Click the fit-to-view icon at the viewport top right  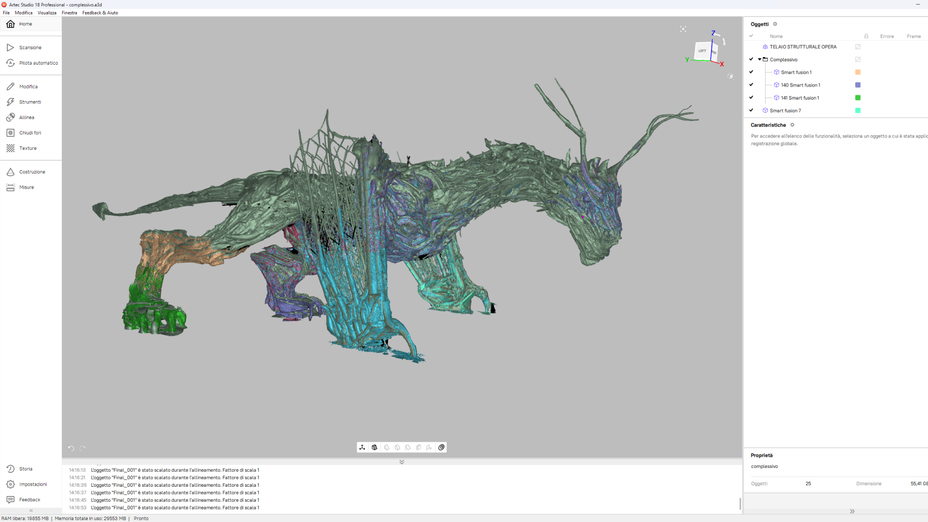[x=683, y=29]
